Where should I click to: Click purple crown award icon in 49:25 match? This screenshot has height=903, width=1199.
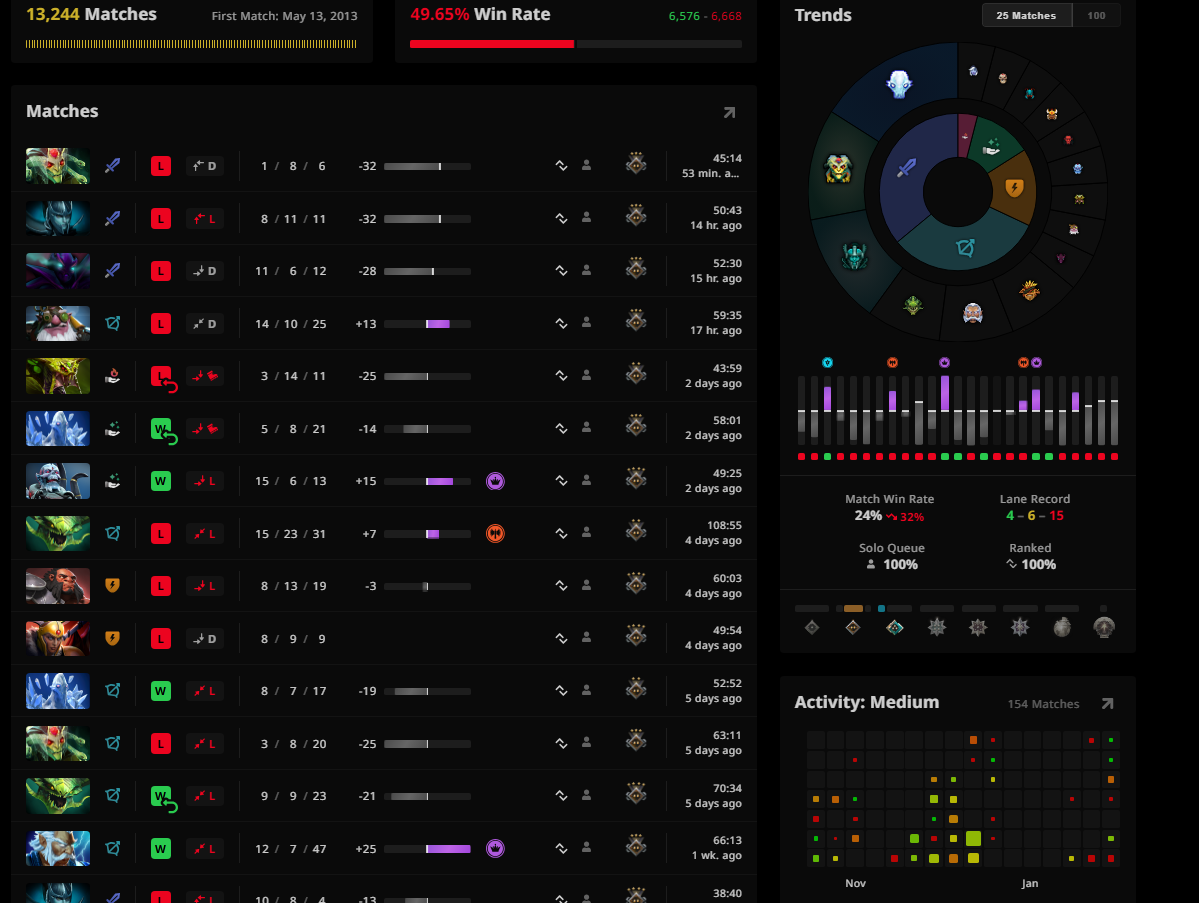coord(496,481)
